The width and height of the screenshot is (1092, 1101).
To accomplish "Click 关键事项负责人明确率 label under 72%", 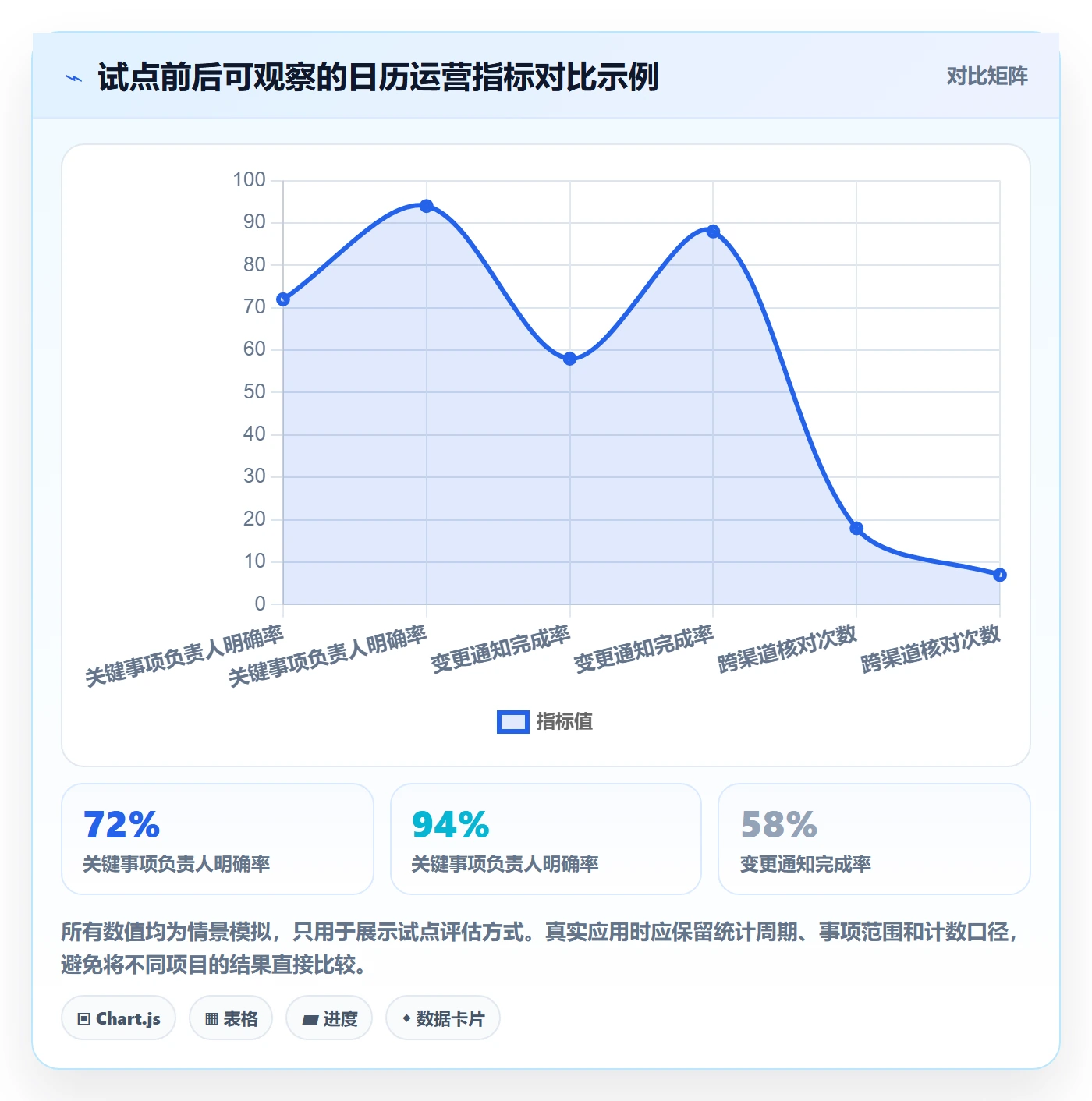I will point(176,864).
